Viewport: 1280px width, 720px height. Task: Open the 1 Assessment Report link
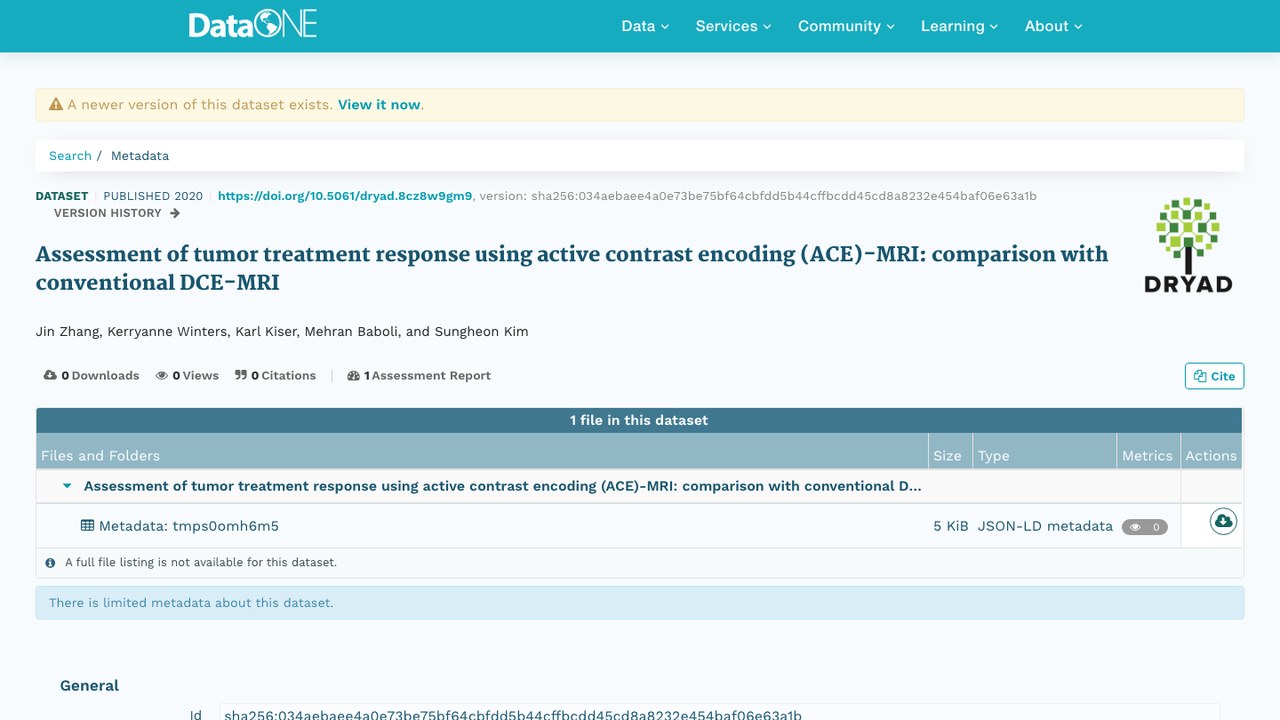click(x=419, y=376)
